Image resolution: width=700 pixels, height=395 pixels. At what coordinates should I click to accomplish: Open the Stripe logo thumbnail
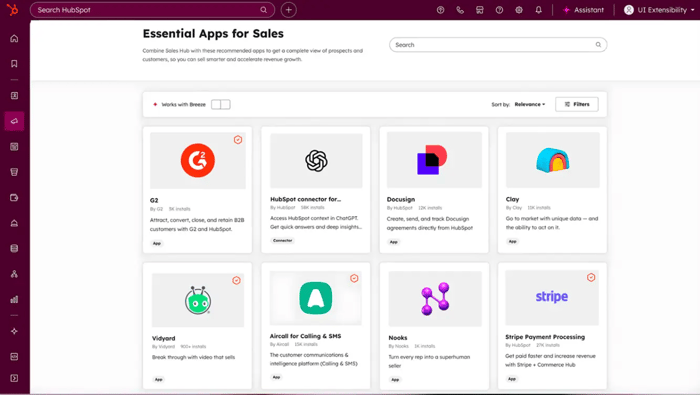pos(552,298)
